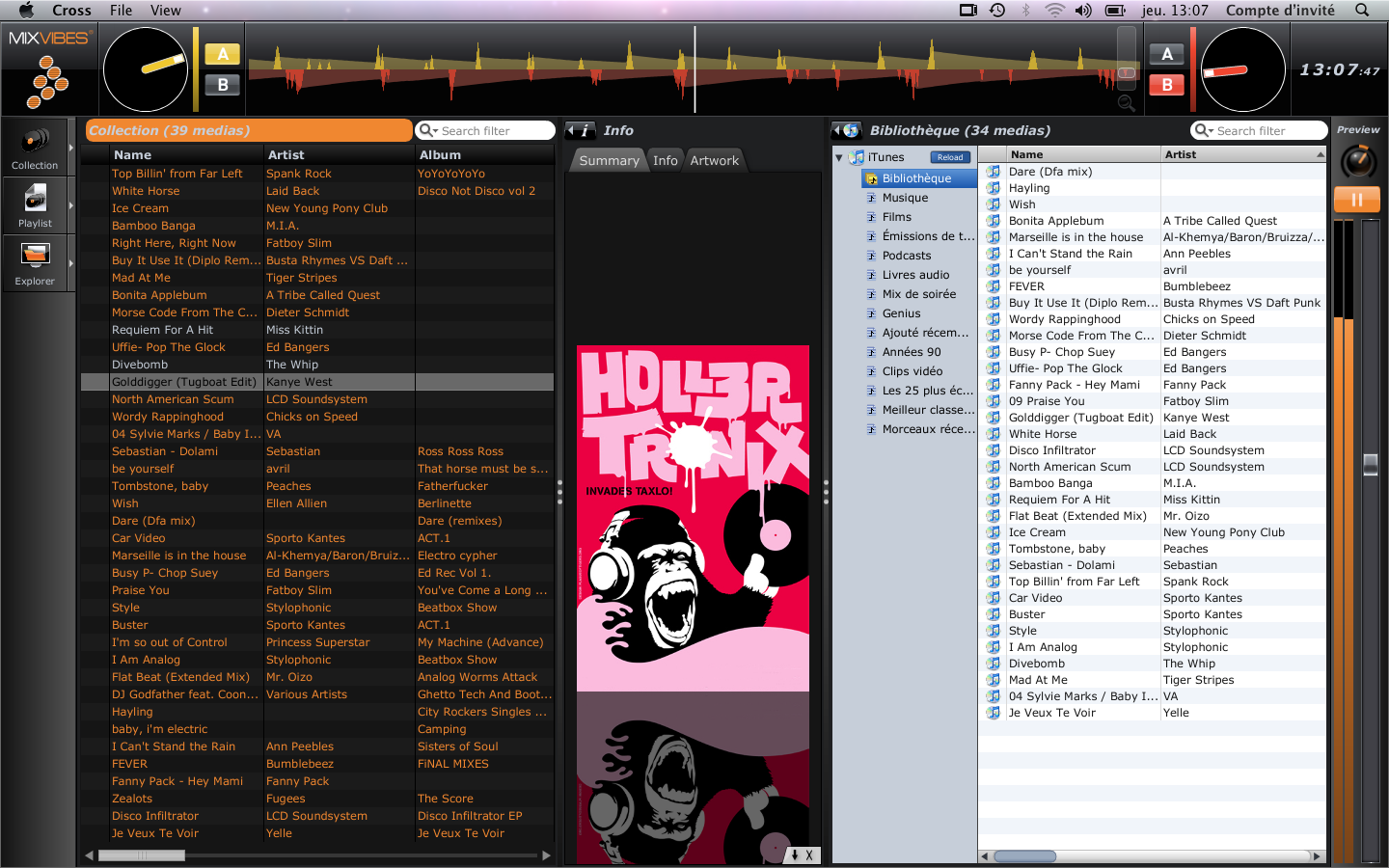
Task: Select deck B on the right player
Action: tap(1167, 85)
